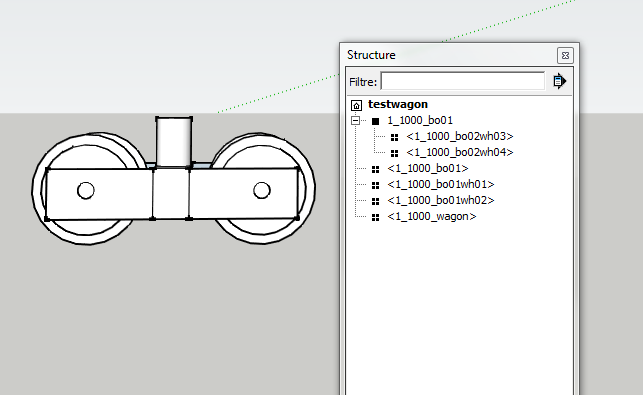The image size is (643, 395).
Task: Select the <1_1000_wagon> component entry
Action: pyautogui.click(x=432, y=216)
